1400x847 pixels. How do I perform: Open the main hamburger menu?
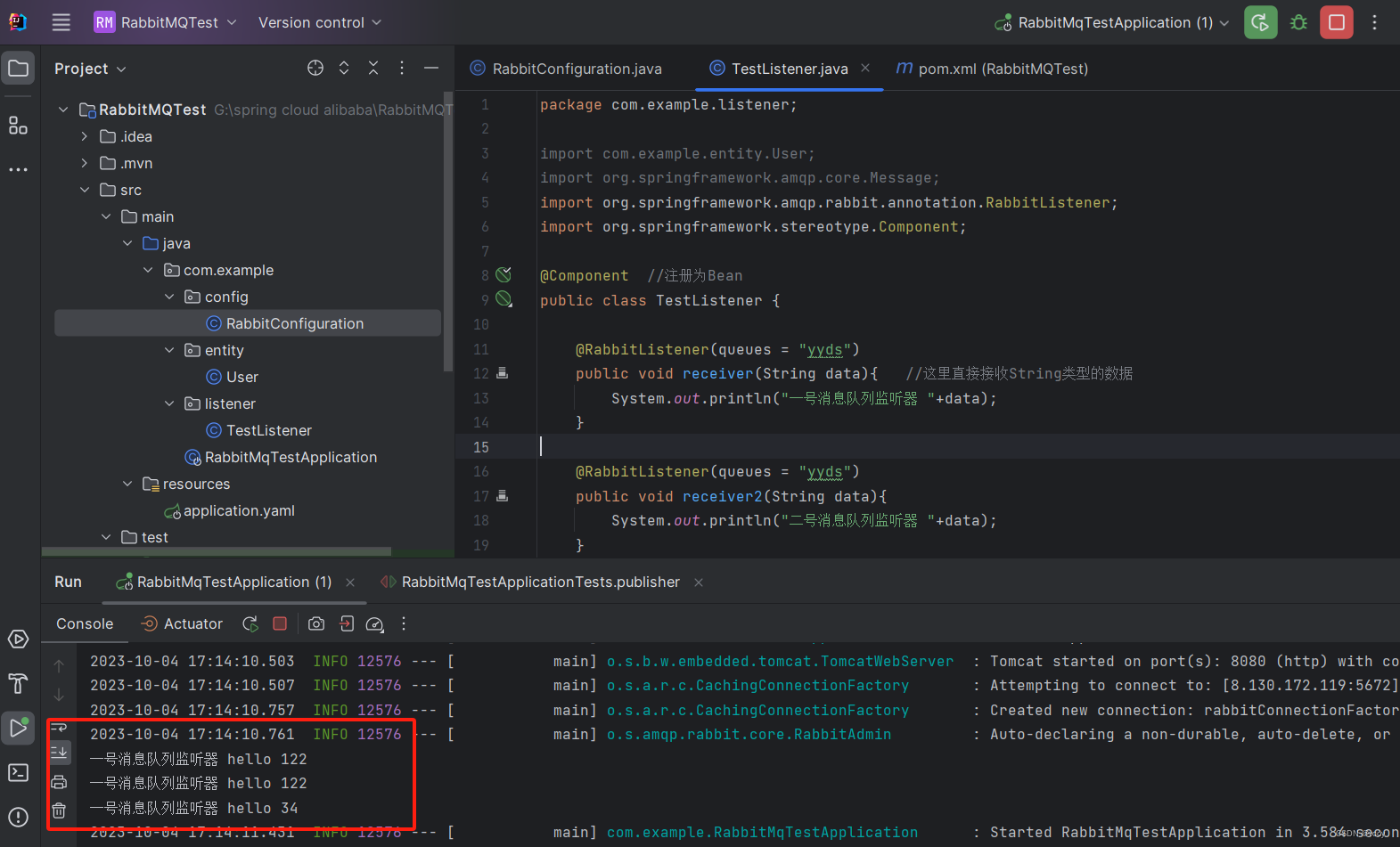pyautogui.click(x=61, y=22)
